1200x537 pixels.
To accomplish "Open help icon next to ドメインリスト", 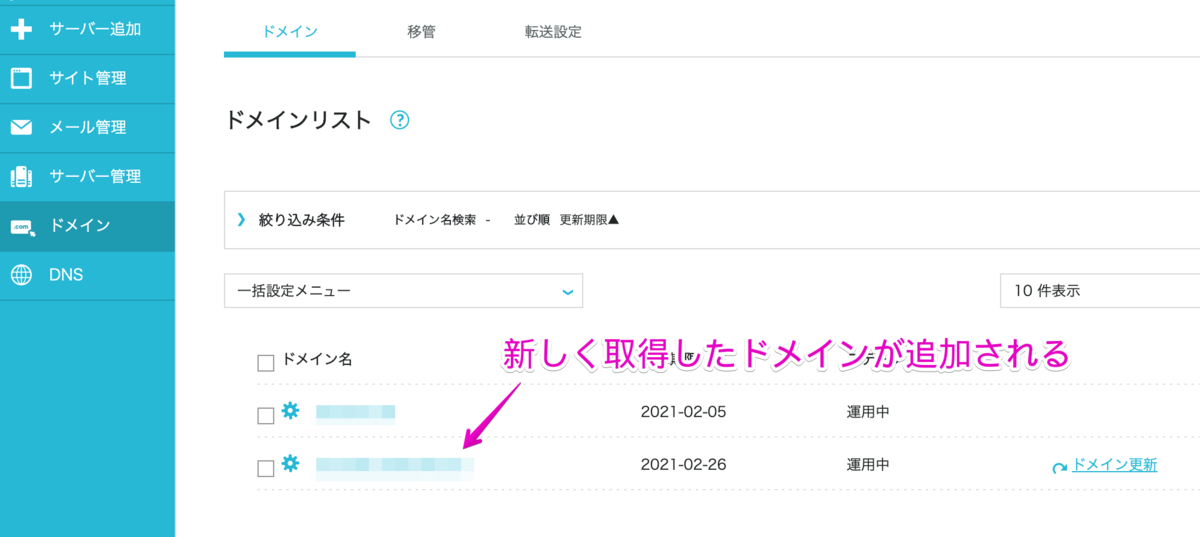I will click(399, 120).
